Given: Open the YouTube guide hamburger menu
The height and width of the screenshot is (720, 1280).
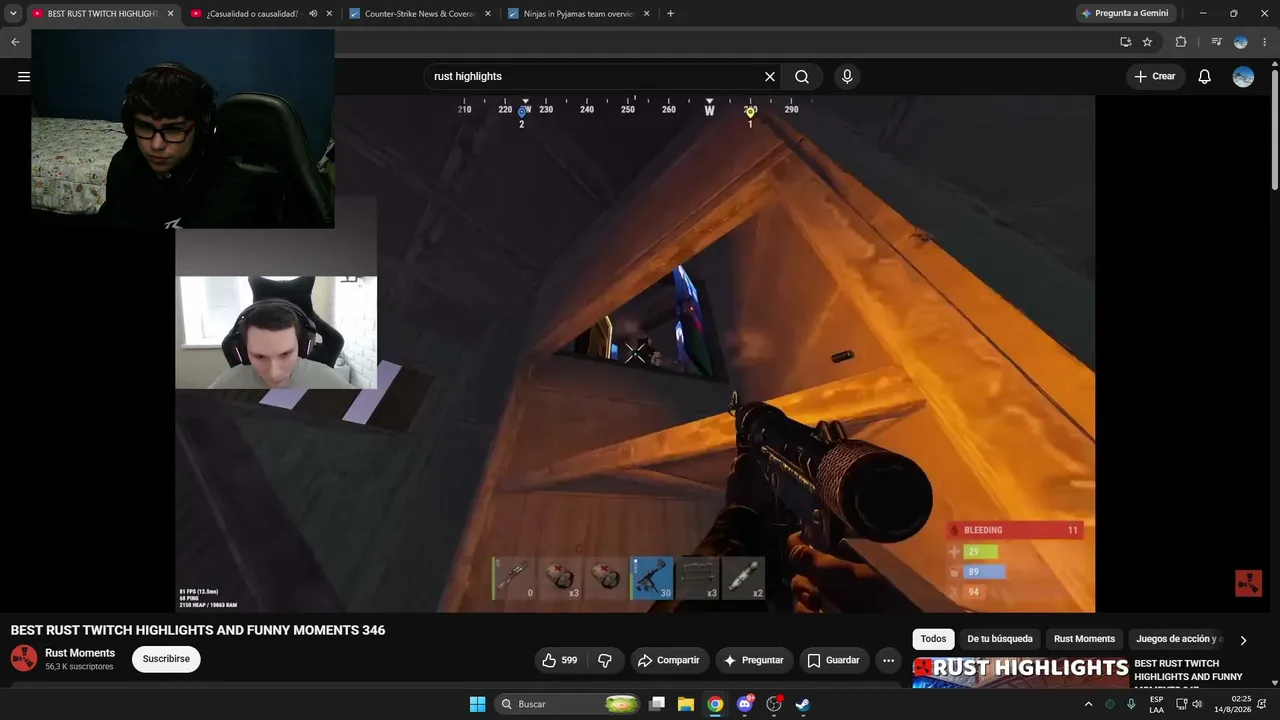Looking at the screenshot, I should (24, 76).
